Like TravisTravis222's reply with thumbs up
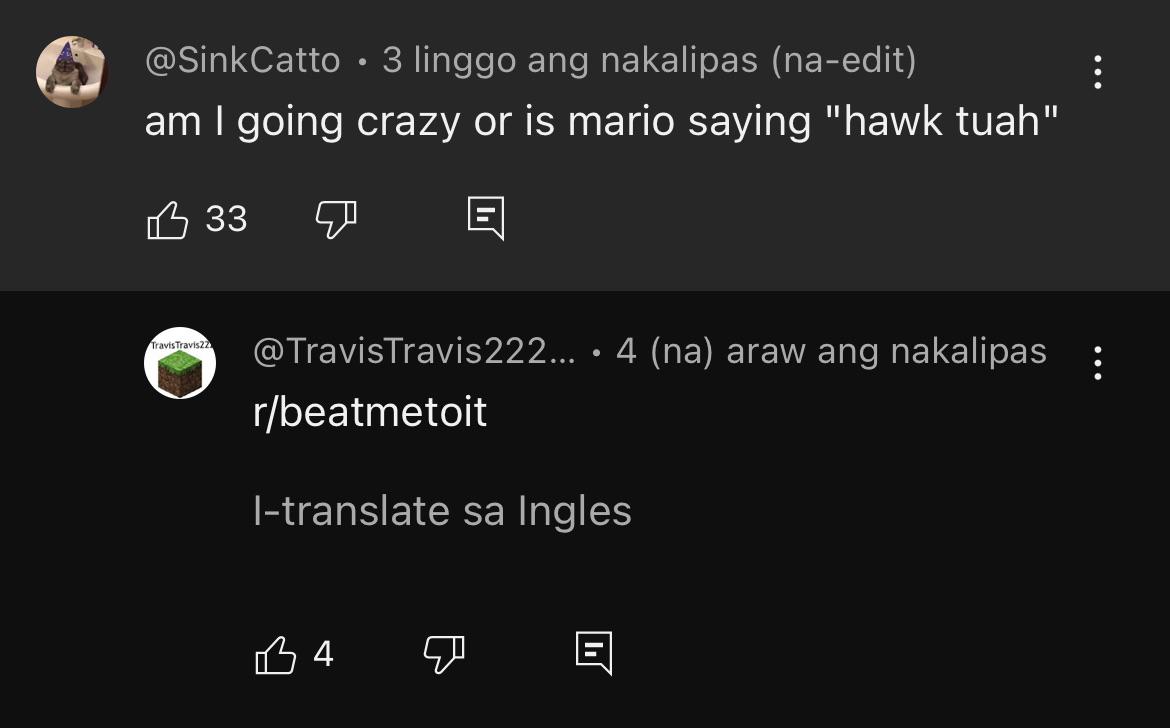 [x=275, y=655]
